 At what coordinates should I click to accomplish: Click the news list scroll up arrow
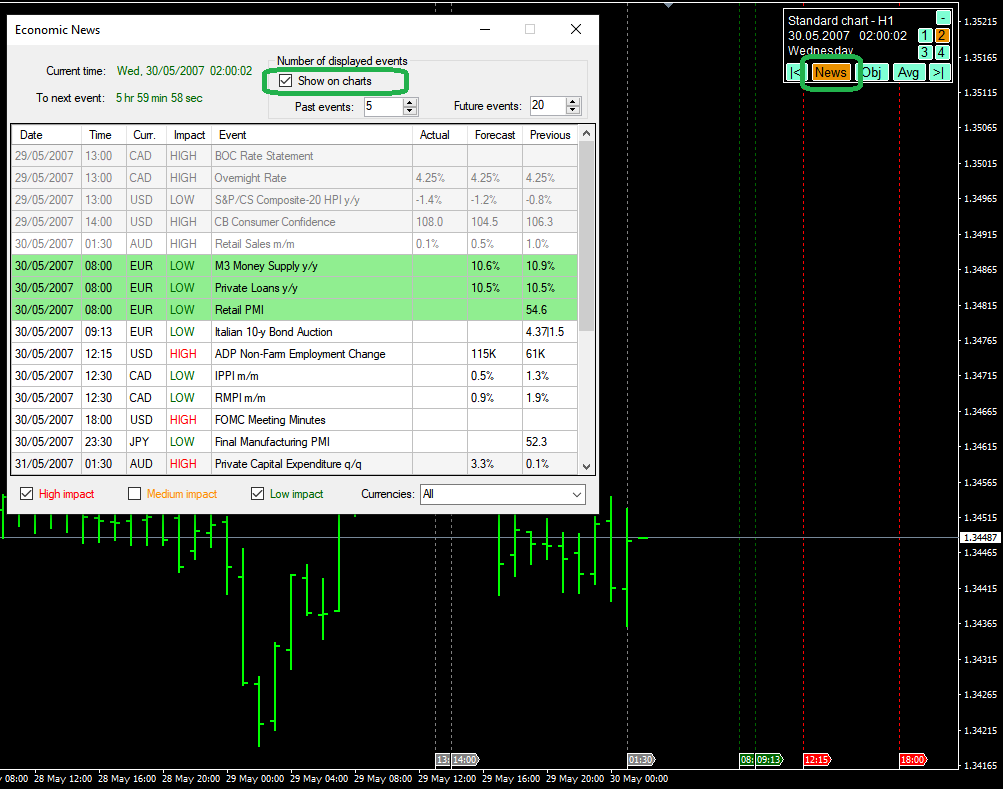[586, 133]
